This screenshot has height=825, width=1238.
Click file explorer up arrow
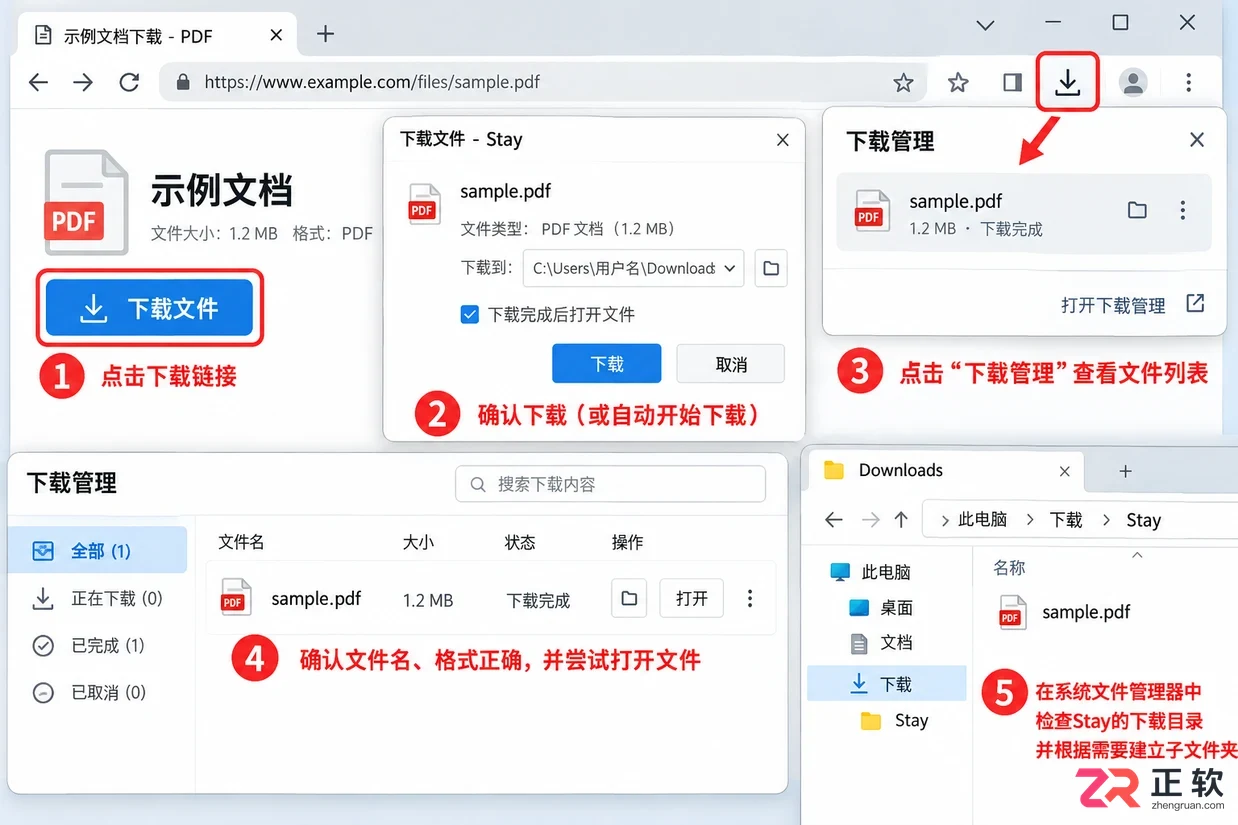click(901, 519)
